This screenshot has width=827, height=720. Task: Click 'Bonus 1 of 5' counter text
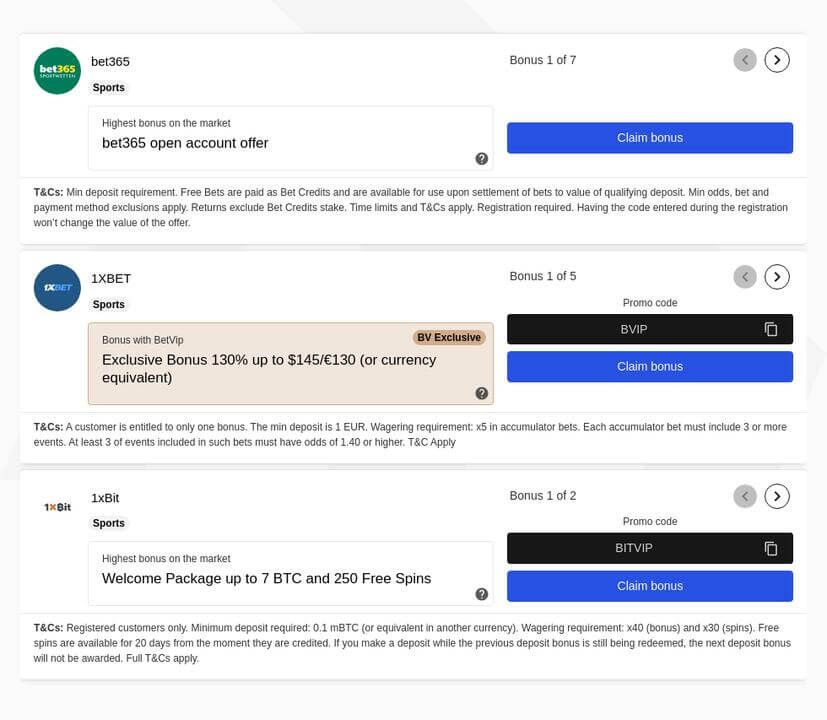543,276
